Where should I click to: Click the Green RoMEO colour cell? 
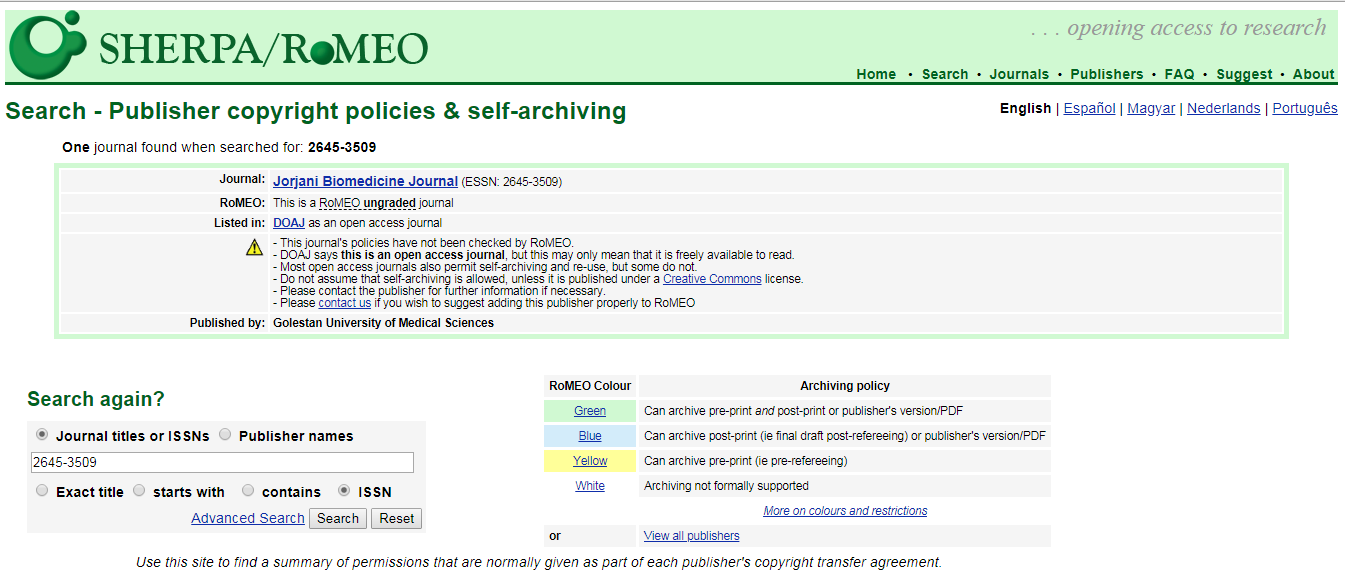pyautogui.click(x=590, y=411)
